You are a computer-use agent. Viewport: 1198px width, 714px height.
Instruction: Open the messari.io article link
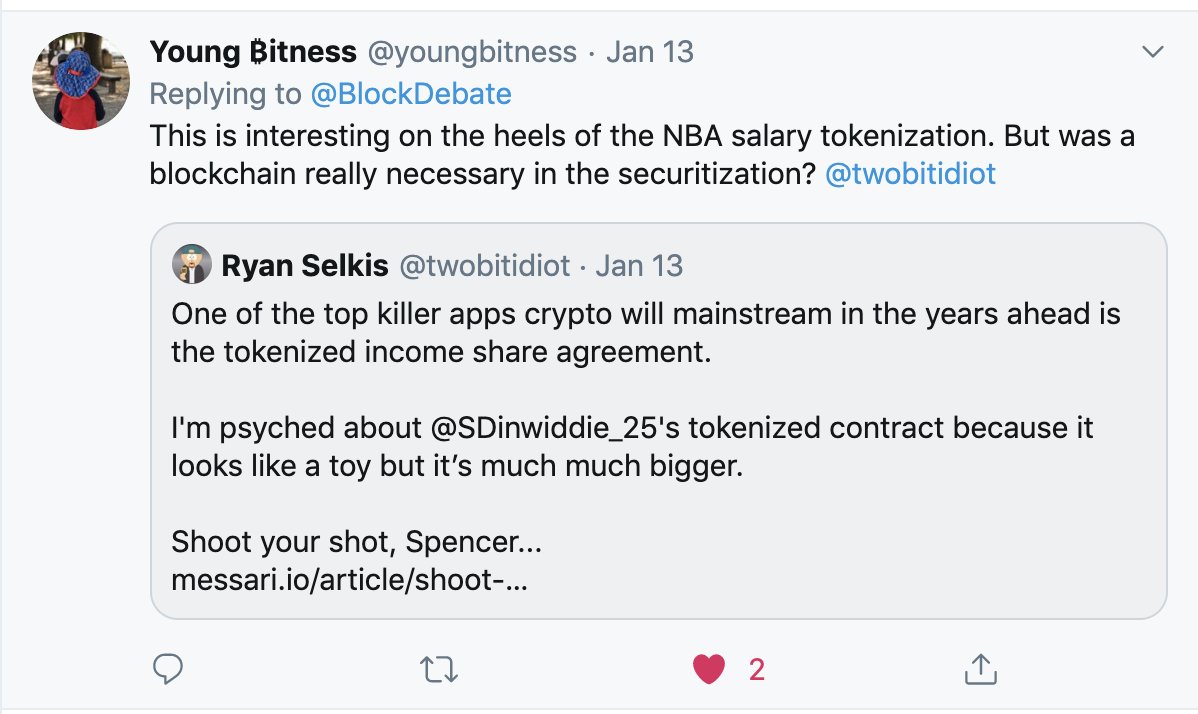pyautogui.click(x=349, y=580)
